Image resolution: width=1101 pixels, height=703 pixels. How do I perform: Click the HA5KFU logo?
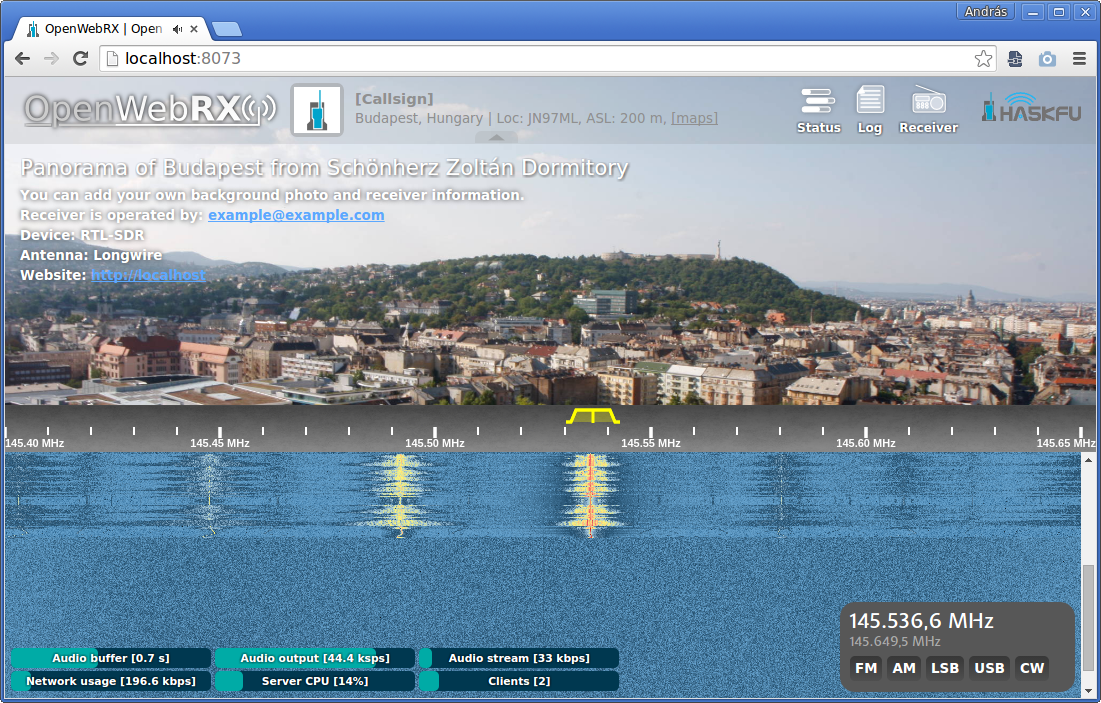(x=1030, y=108)
